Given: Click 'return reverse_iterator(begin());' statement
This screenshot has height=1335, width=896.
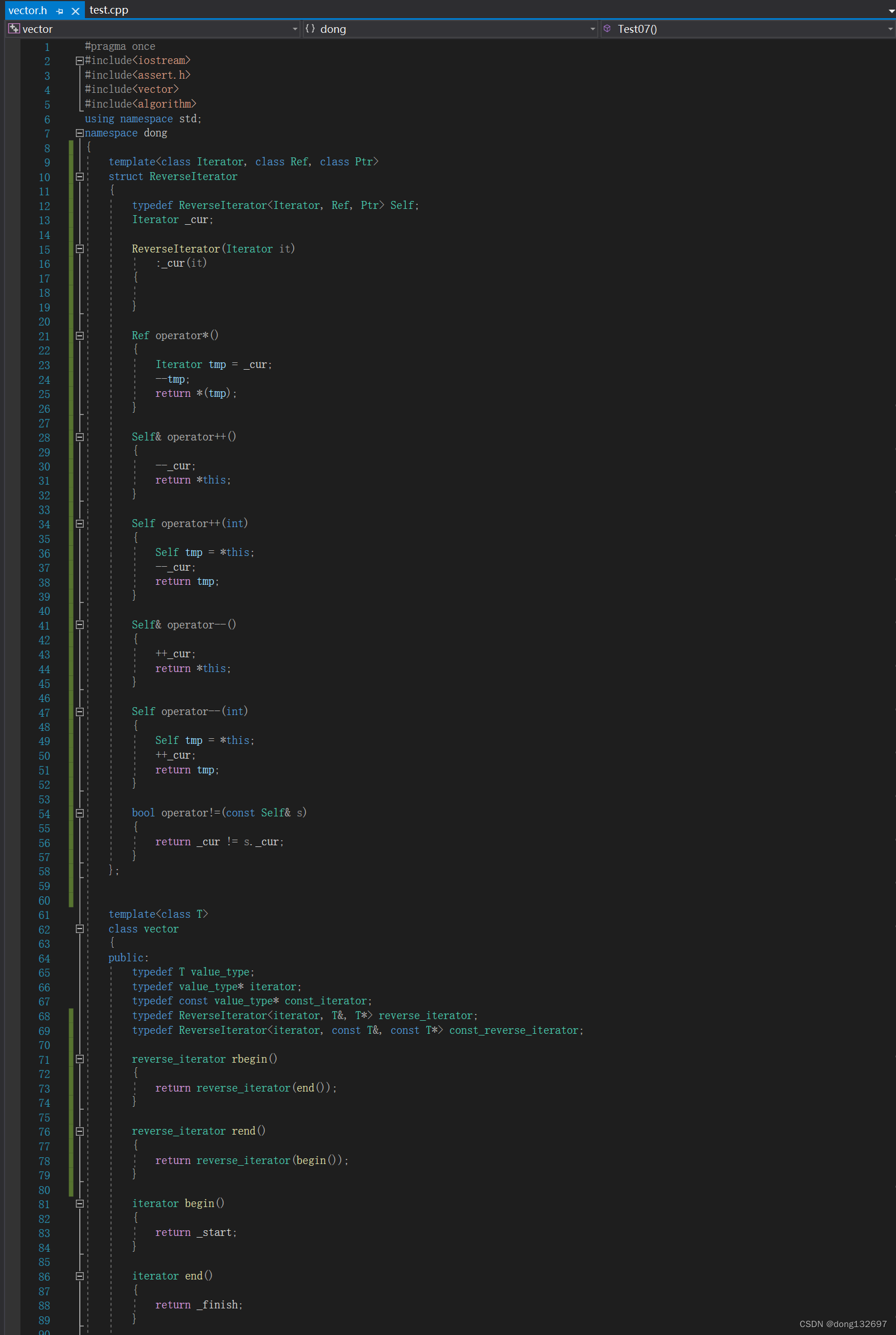Looking at the screenshot, I should 252,1161.
